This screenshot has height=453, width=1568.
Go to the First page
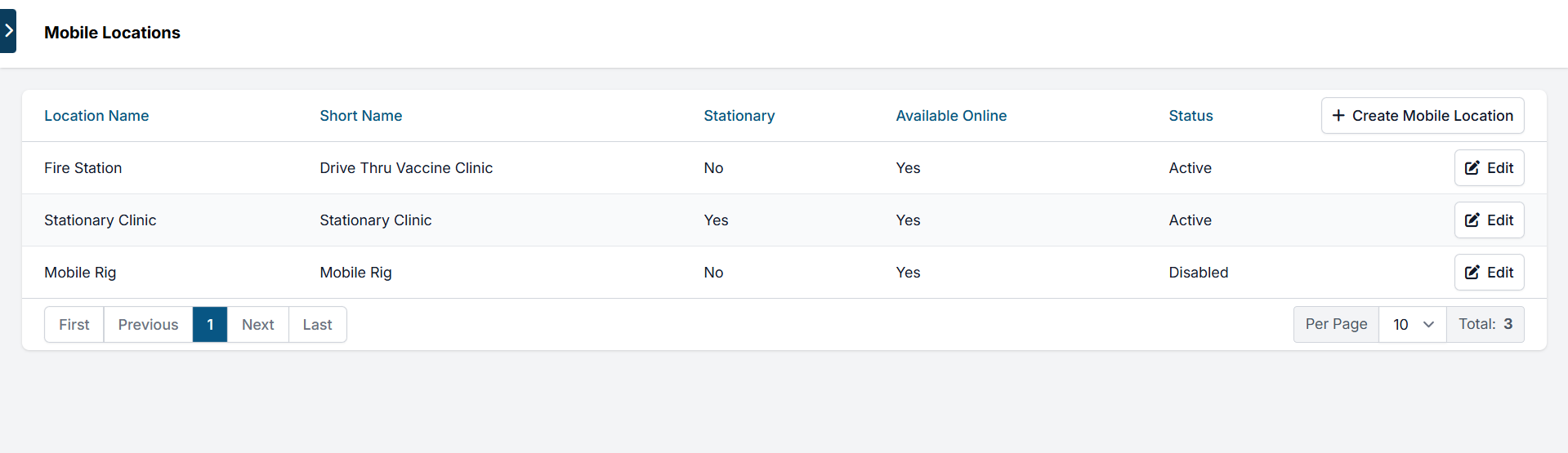point(74,325)
